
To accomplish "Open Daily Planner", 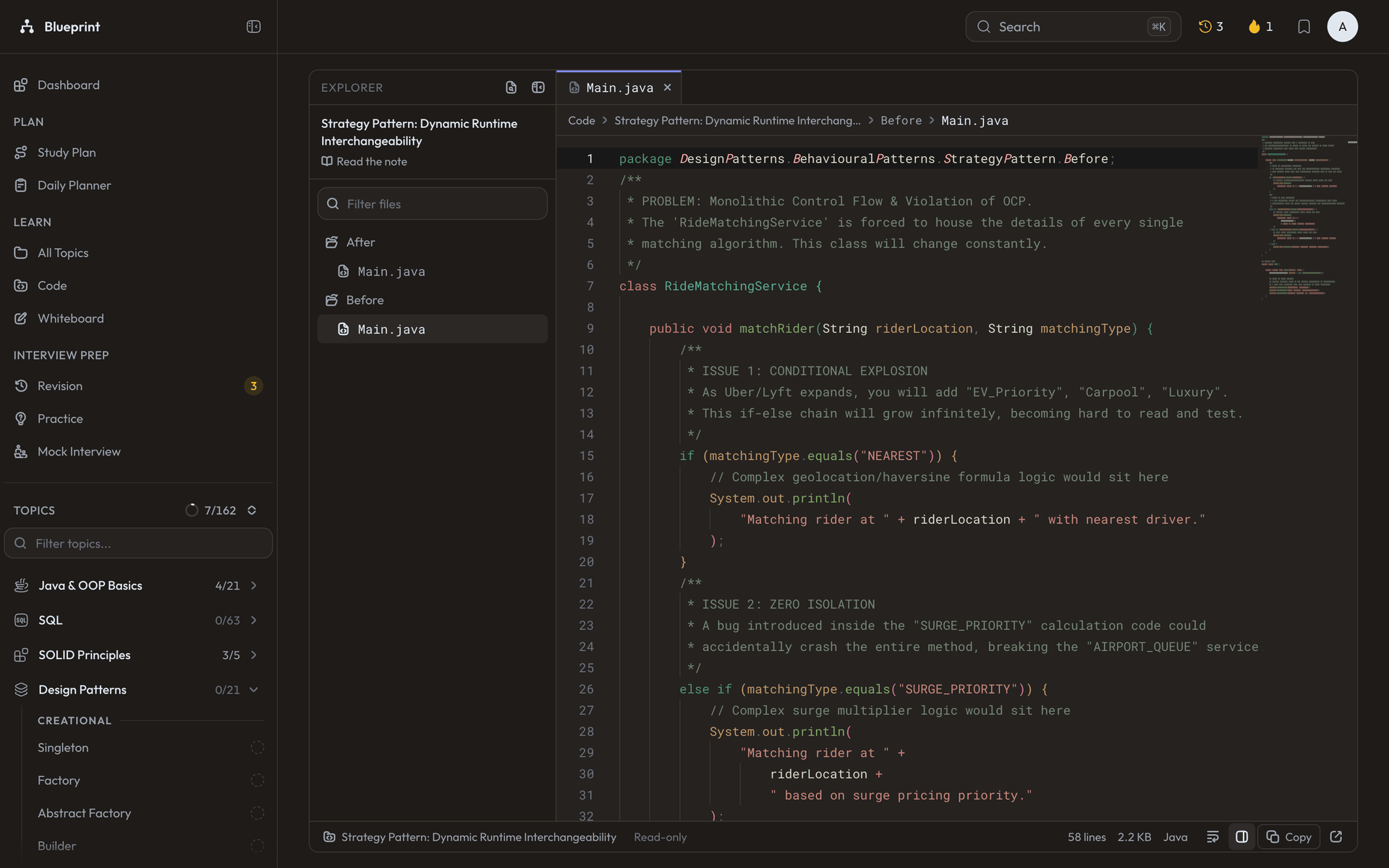I will click(138, 185).
